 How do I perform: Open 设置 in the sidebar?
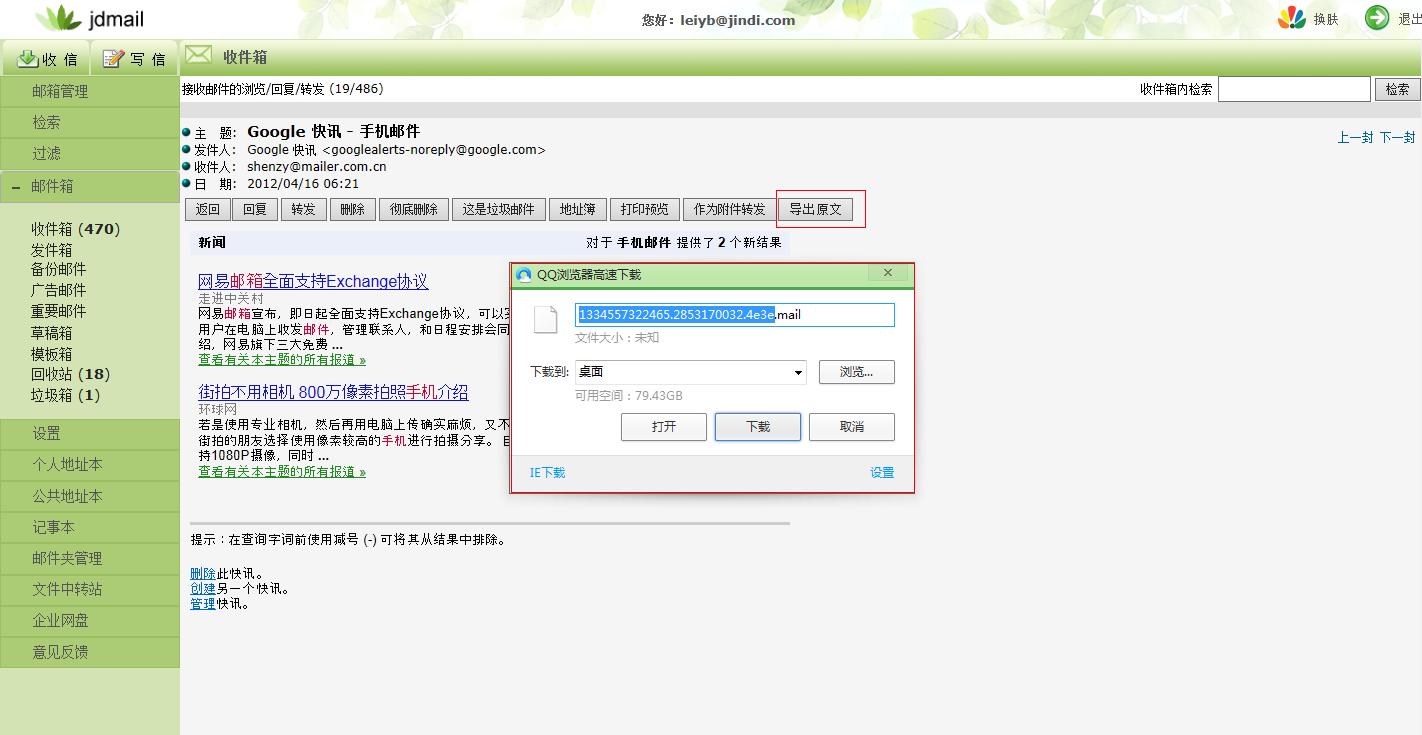tap(90, 433)
